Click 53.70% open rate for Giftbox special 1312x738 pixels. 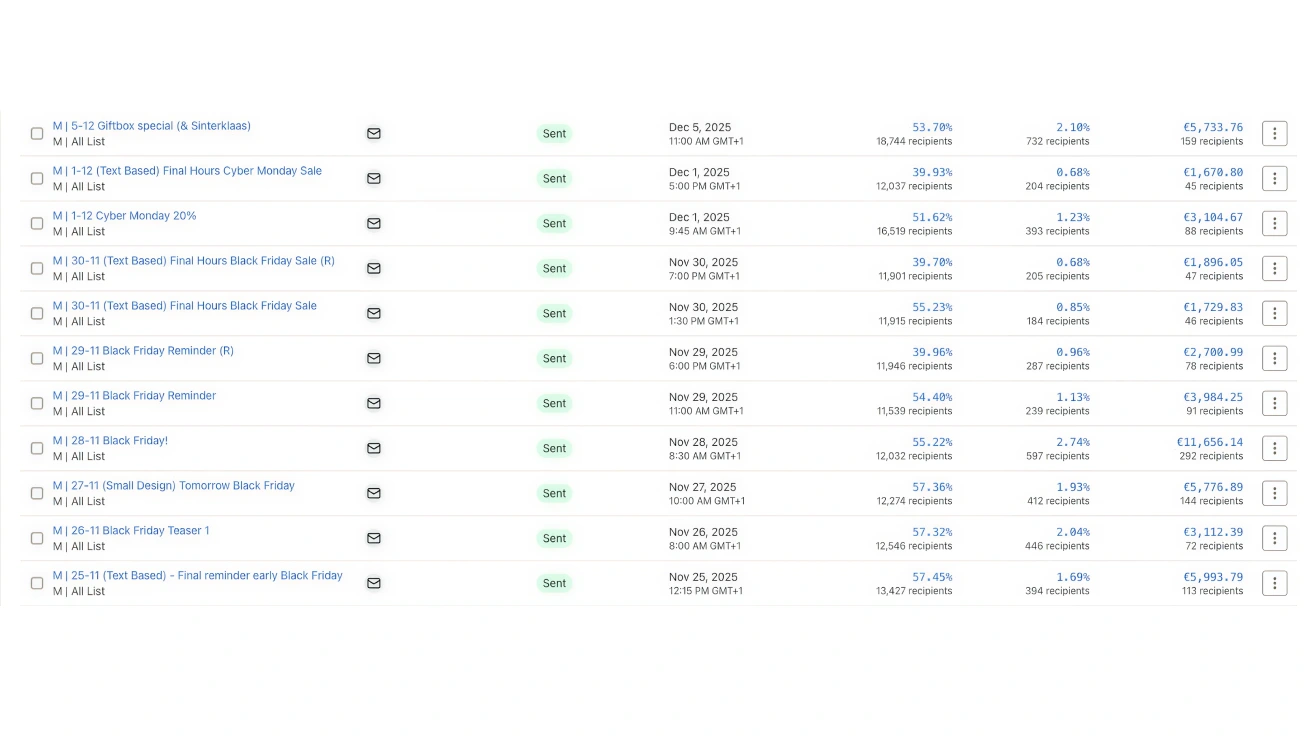(931, 127)
